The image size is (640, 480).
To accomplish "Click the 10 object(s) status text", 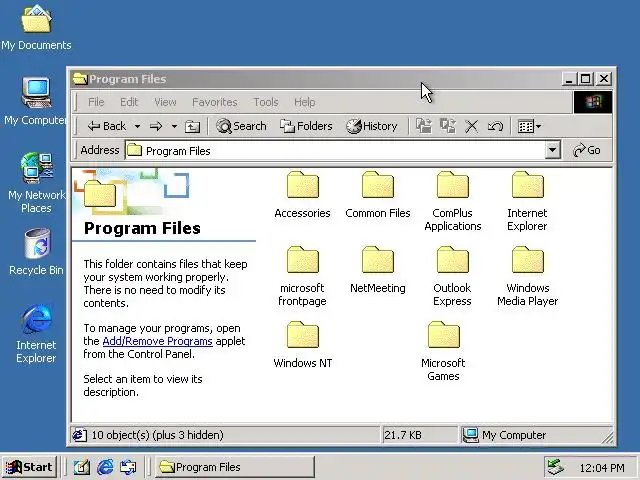I will (157, 435).
